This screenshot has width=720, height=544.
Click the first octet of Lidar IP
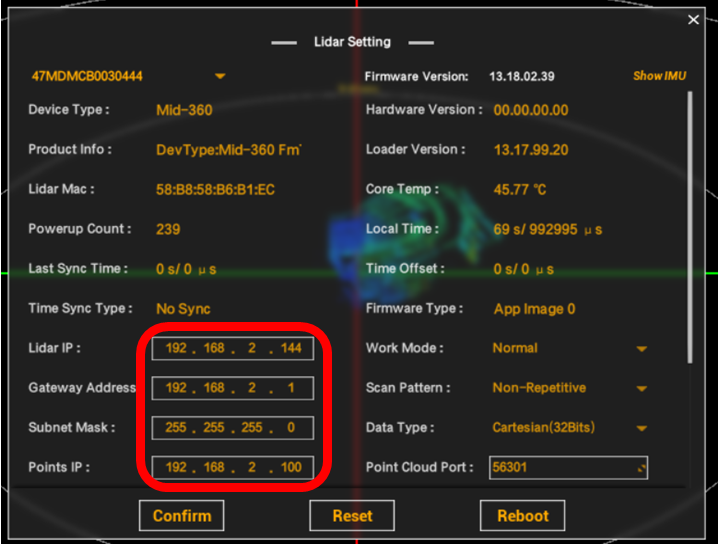(x=176, y=348)
